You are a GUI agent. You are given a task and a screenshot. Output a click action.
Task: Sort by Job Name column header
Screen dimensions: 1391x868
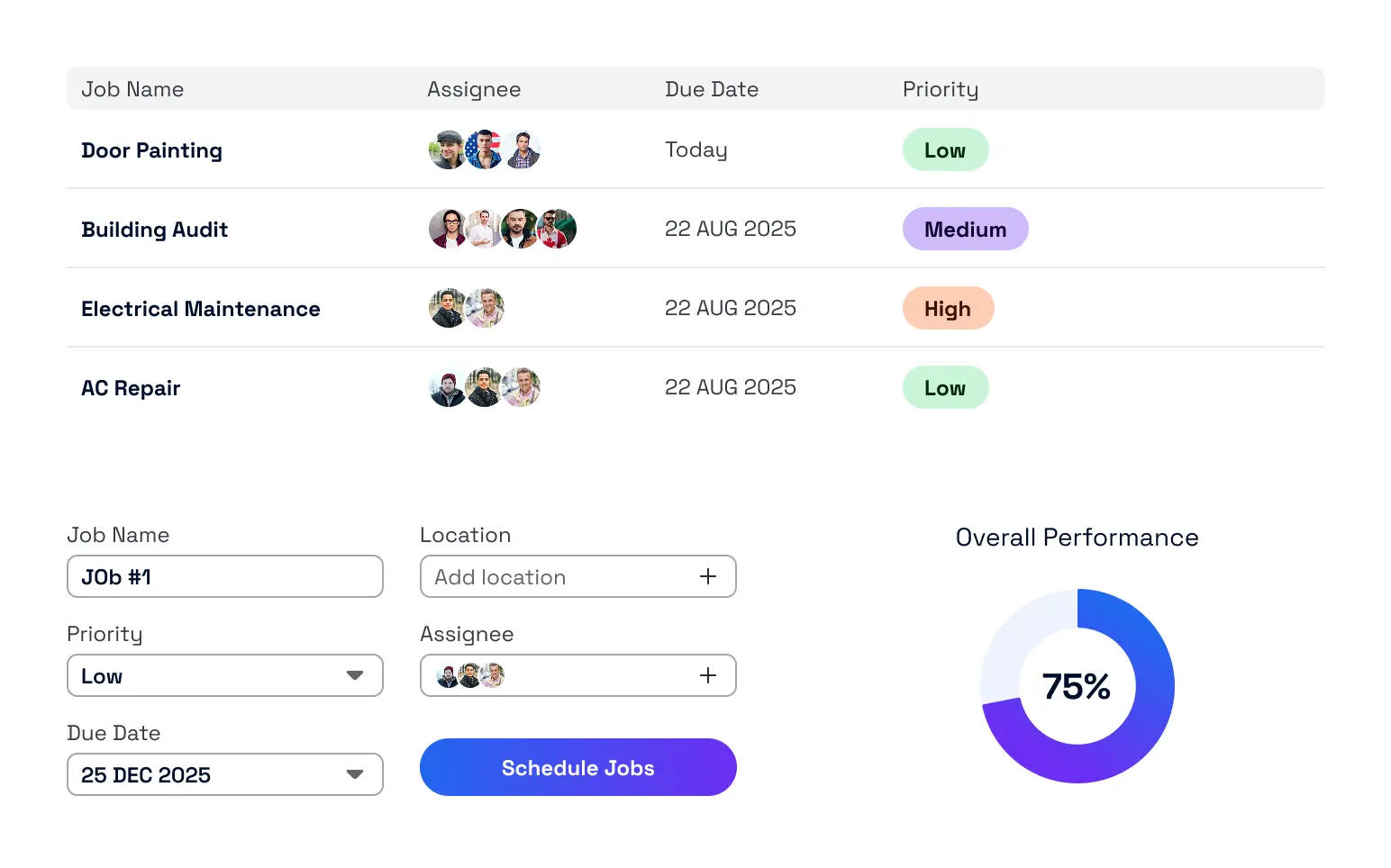[132, 89]
